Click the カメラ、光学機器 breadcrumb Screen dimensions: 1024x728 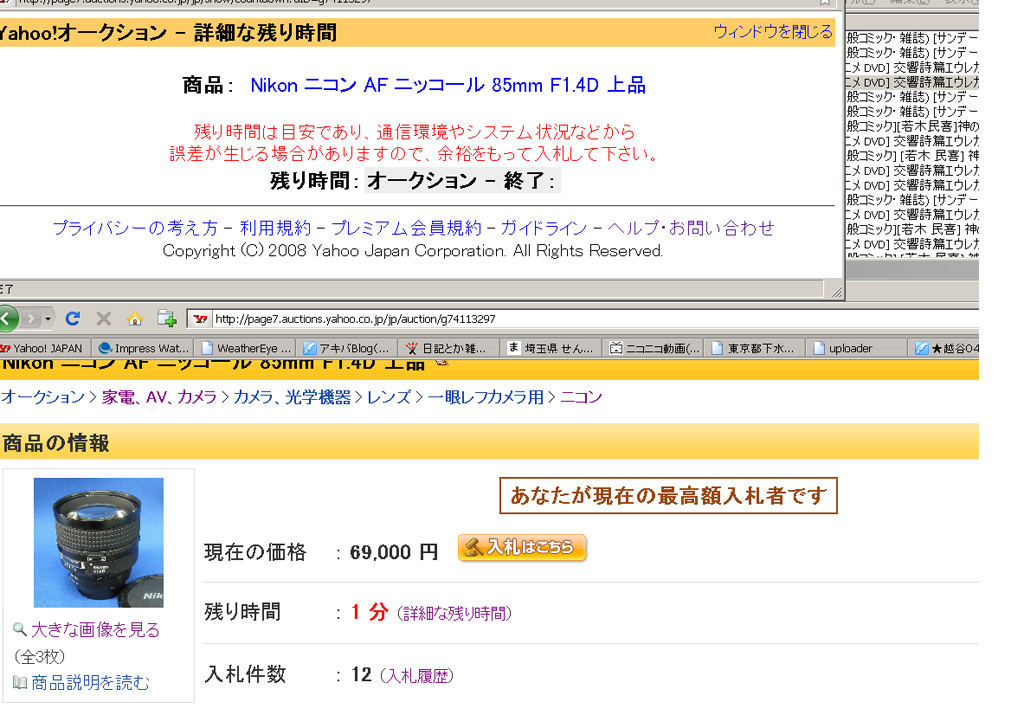(x=292, y=397)
